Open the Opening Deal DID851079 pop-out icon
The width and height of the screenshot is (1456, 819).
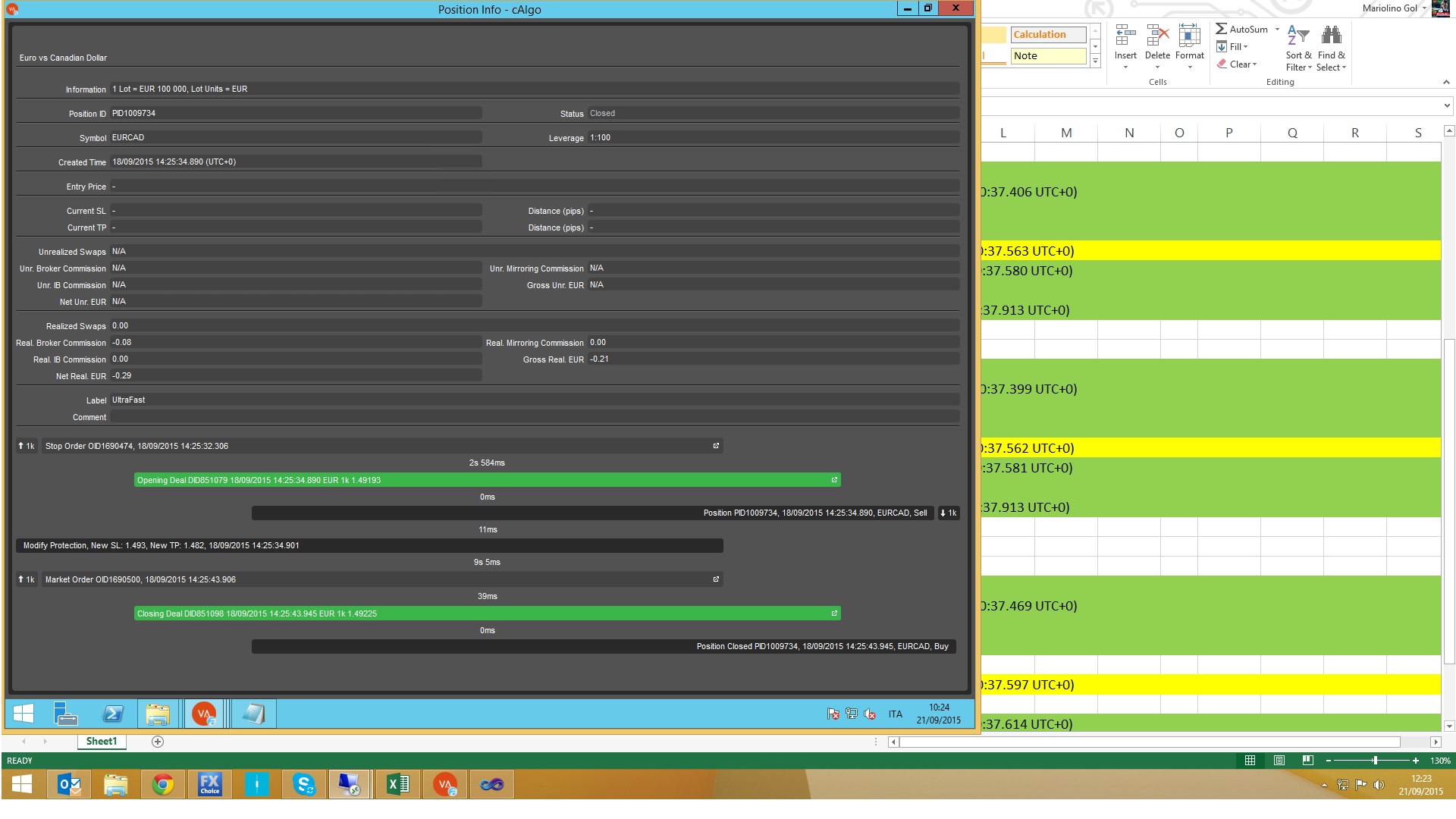(834, 480)
